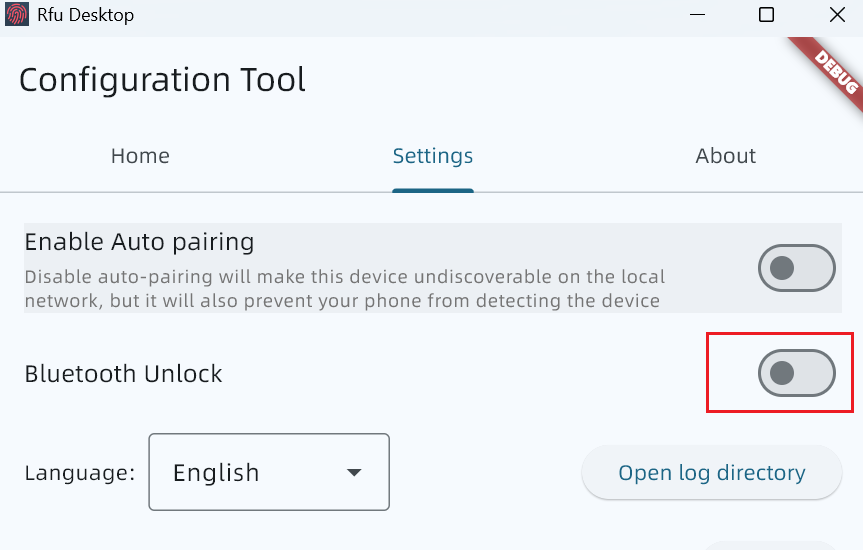Click the Rfu Desktop fingerprint app icon
Screen dimensions: 863x550
tap(17, 15)
